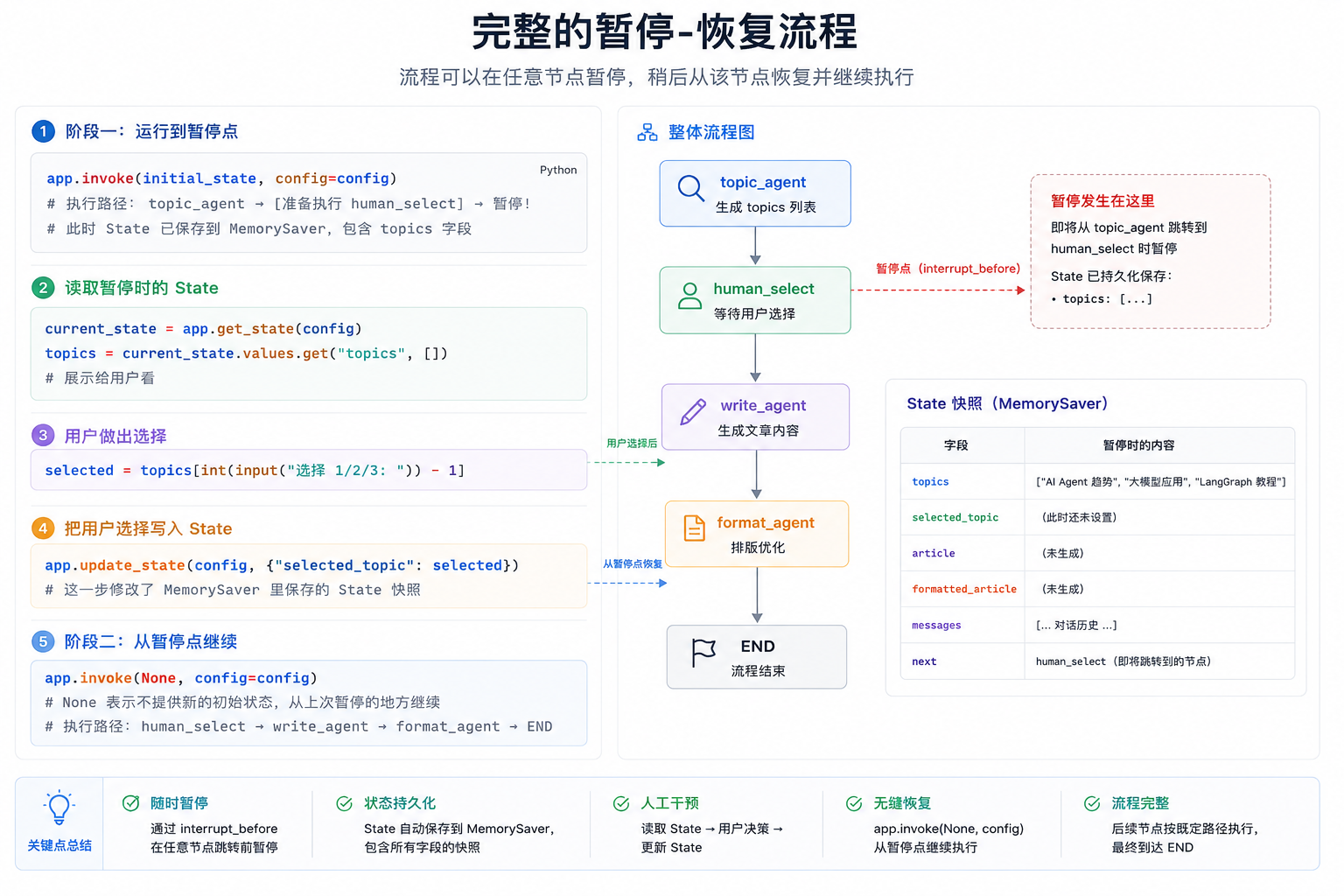Click the 用户做出选择 heading
The width and height of the screenshot is (1344, 896).
(x=115, y=436)
